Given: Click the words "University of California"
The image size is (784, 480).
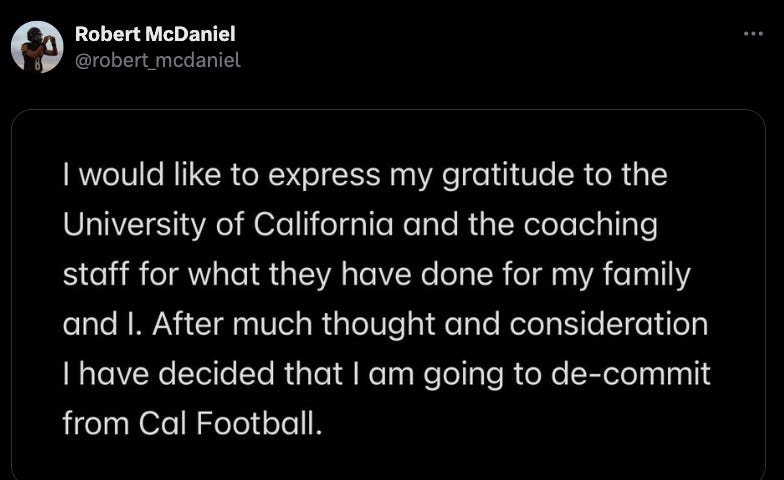Looking at the screenshot, I should (x=174, y=225).
